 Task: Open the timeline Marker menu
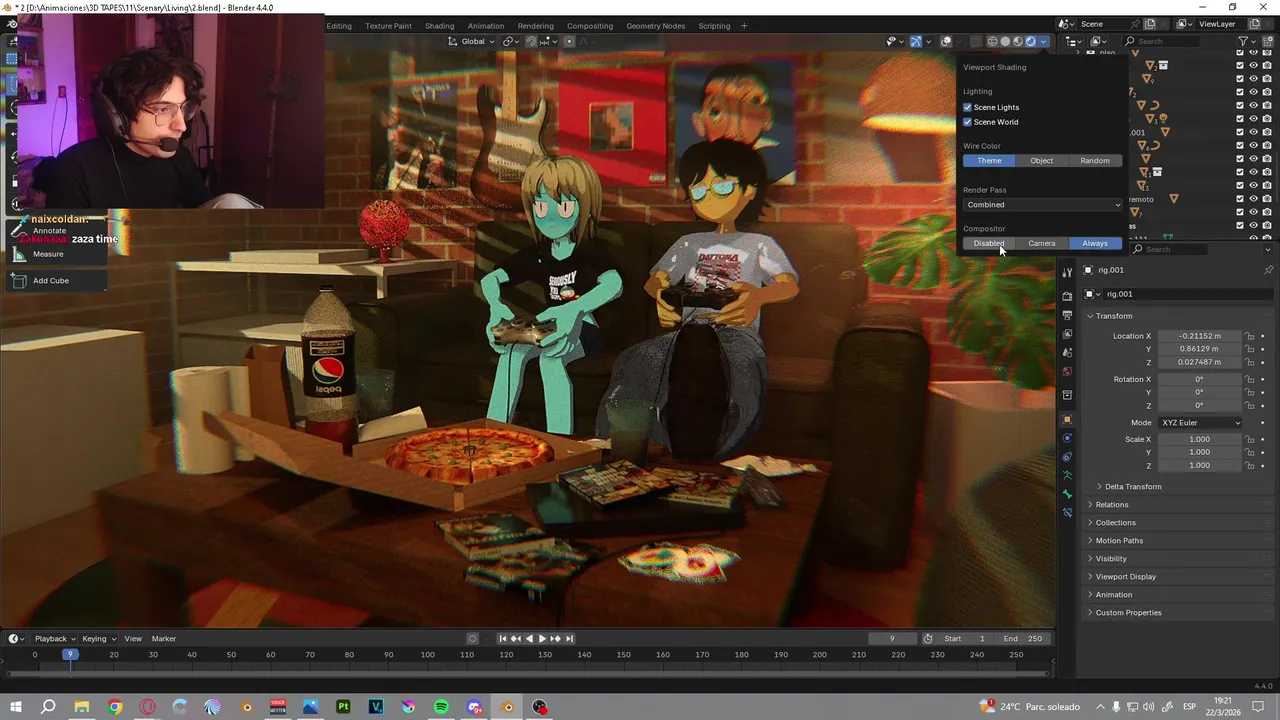click(x=164, y=639)
